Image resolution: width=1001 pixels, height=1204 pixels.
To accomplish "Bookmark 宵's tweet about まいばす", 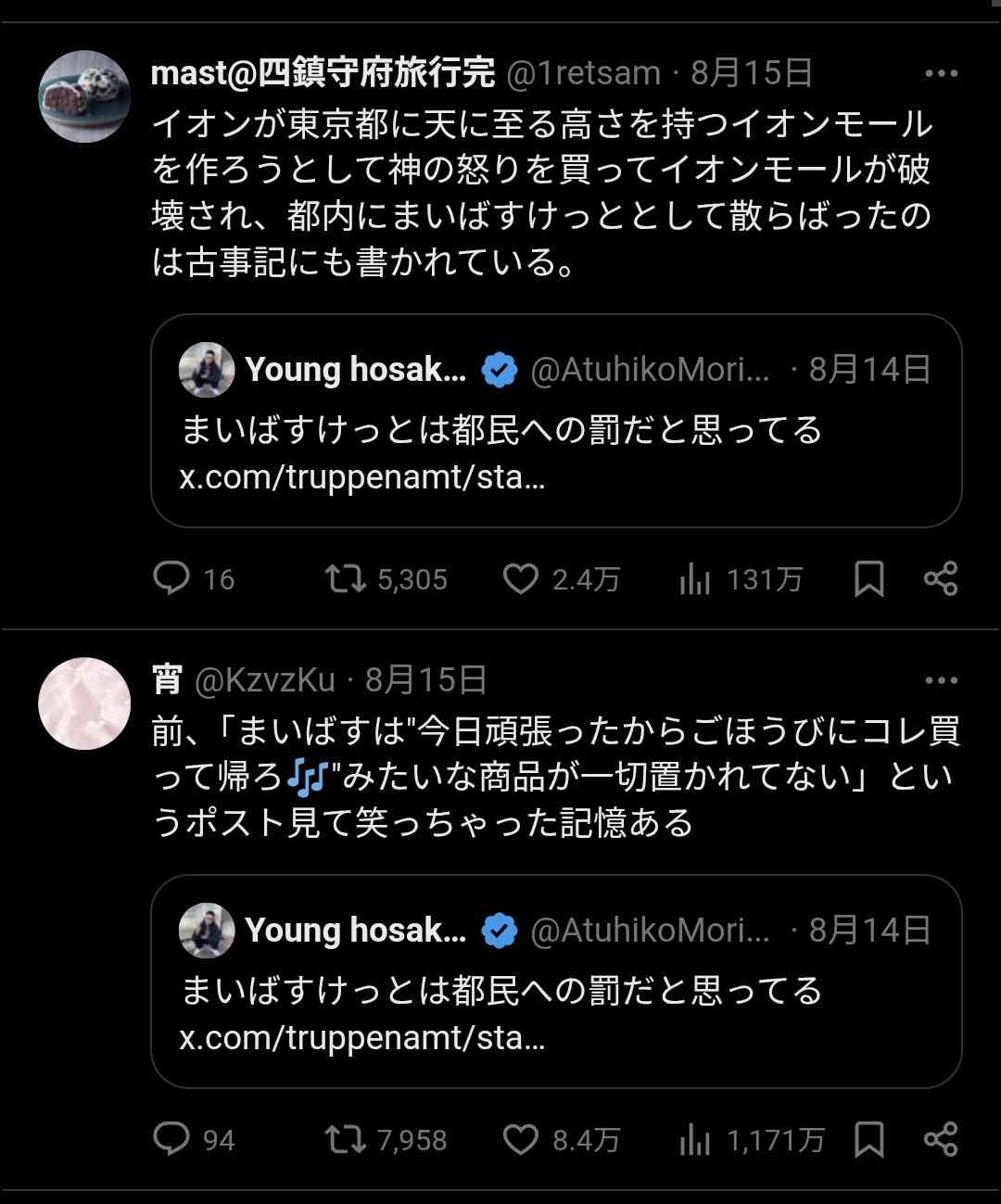I will tap(868, 1139).
